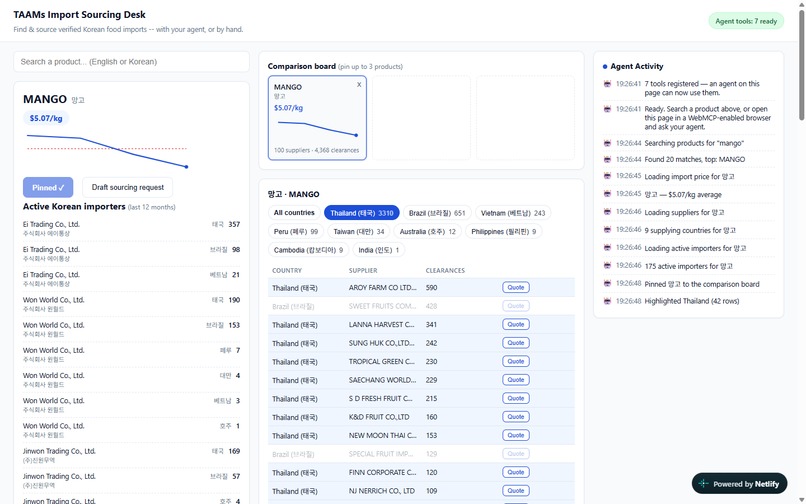Screen dimensions: 806x504
Task: Filter suppliers by Vietnam (베트남) 243
Action: point(513,213)
